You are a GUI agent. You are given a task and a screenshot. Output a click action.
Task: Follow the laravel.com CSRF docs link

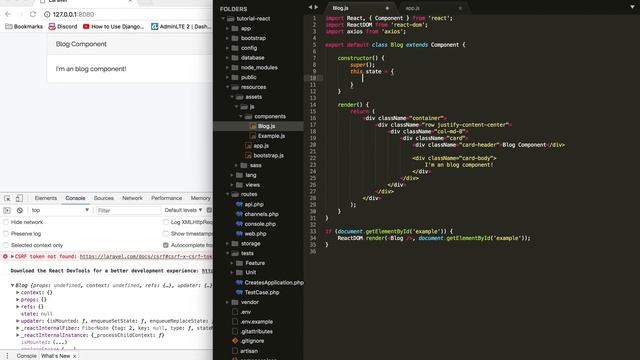[x=146, y=257]
